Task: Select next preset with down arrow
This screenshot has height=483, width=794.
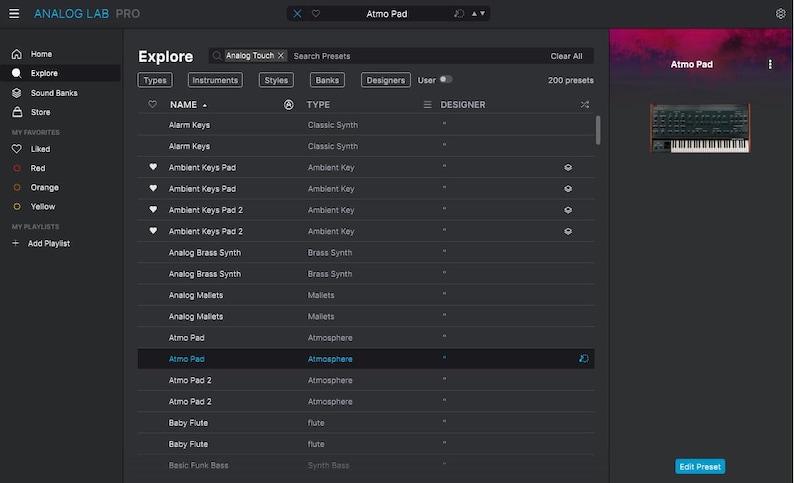Action: [482, 14]
